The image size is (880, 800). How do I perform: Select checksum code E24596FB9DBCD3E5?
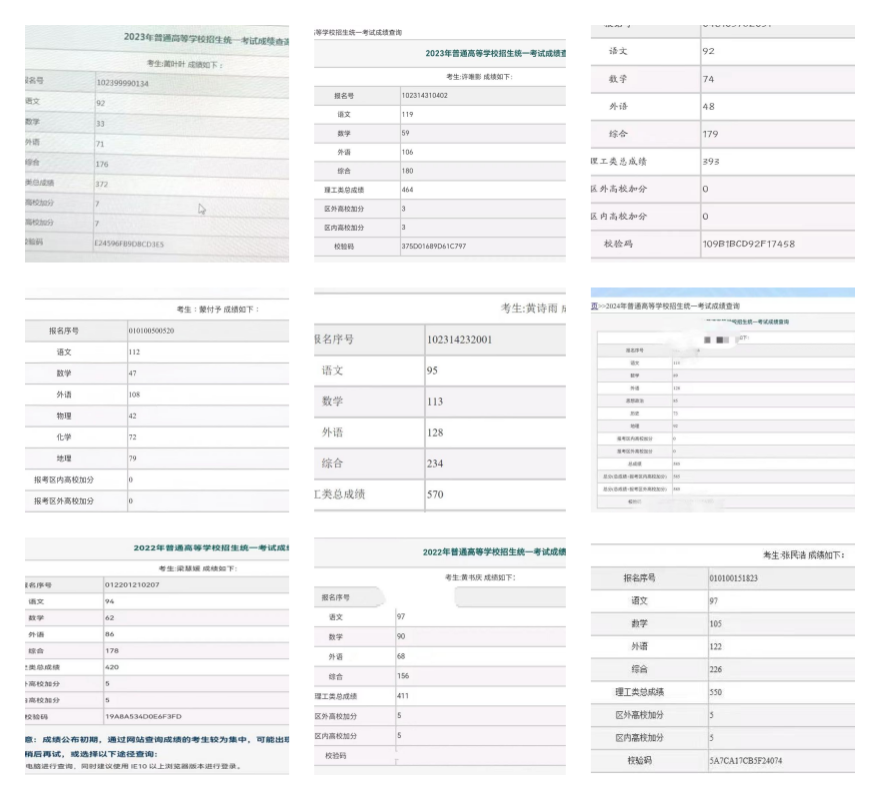click(x=129, y=244)
